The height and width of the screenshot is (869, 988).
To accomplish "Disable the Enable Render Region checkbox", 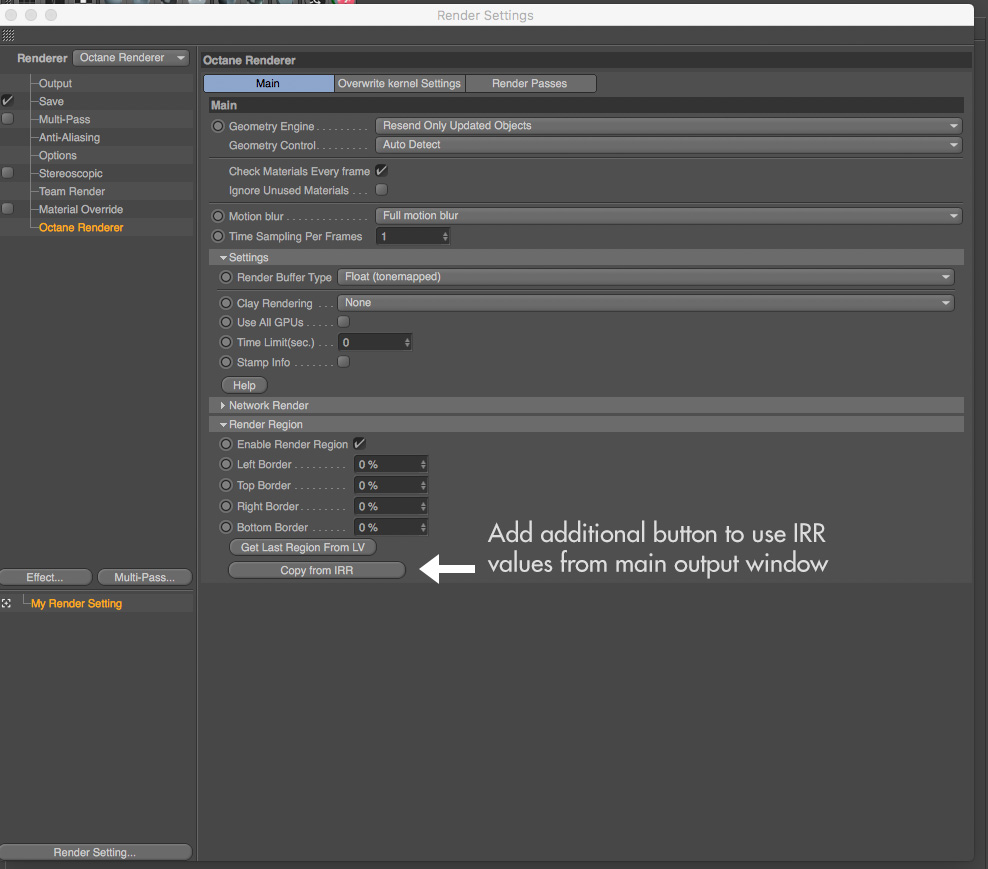I will click(359, 444).
